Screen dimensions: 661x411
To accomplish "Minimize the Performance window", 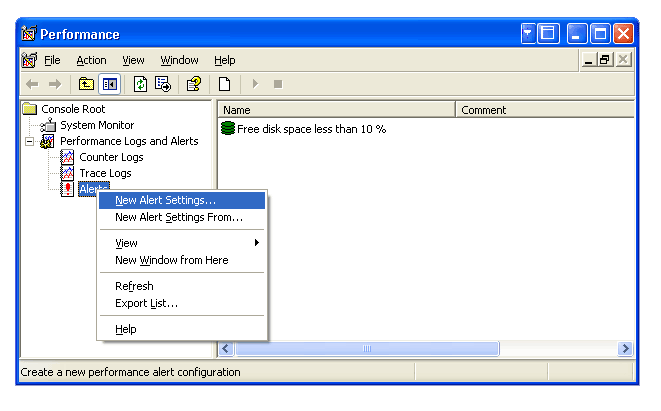I will point(577,34).
